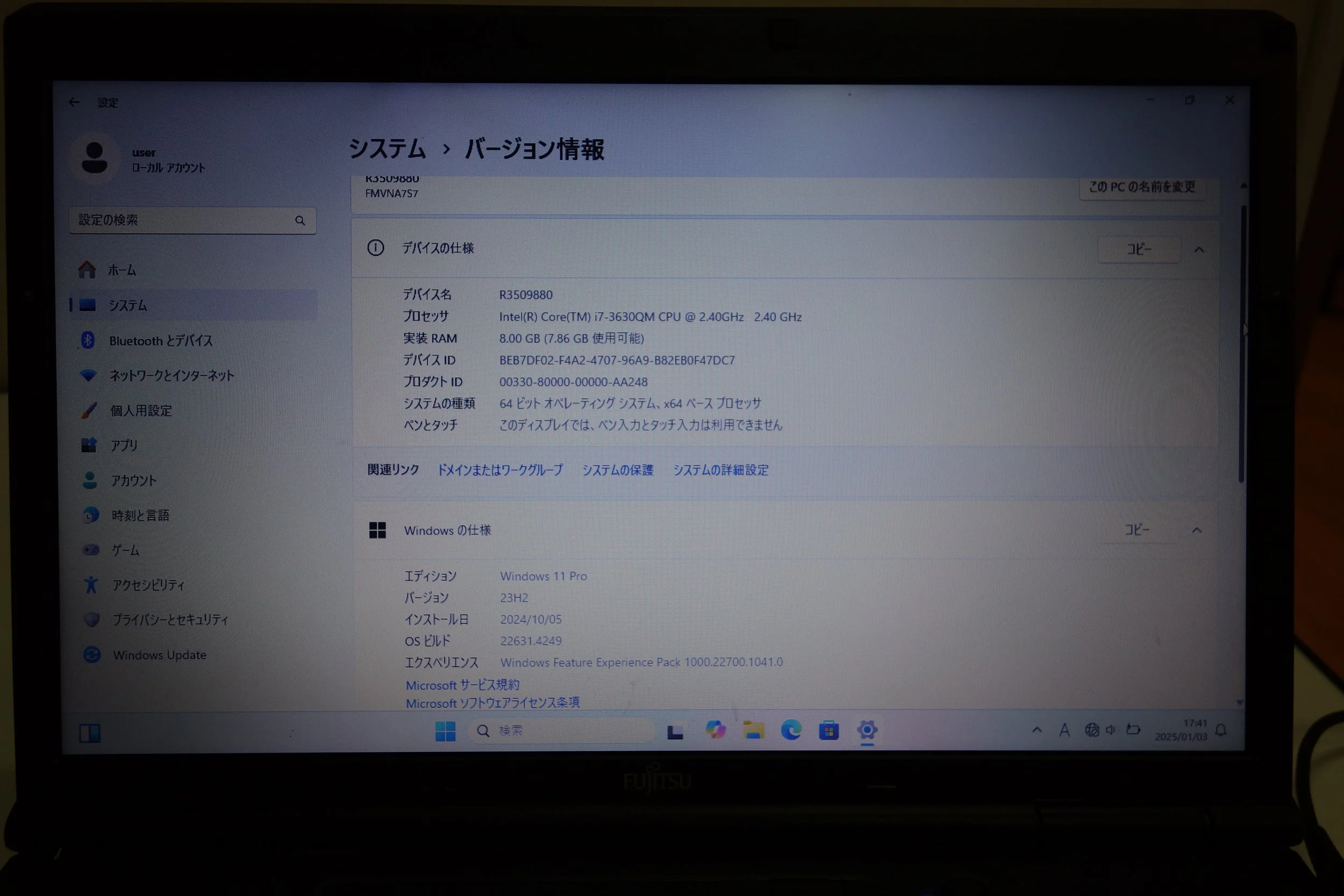Viewport: 1344px width, 896px height.
Task: Select Personalization in the sidebar
Action: (x=140, y=411)
